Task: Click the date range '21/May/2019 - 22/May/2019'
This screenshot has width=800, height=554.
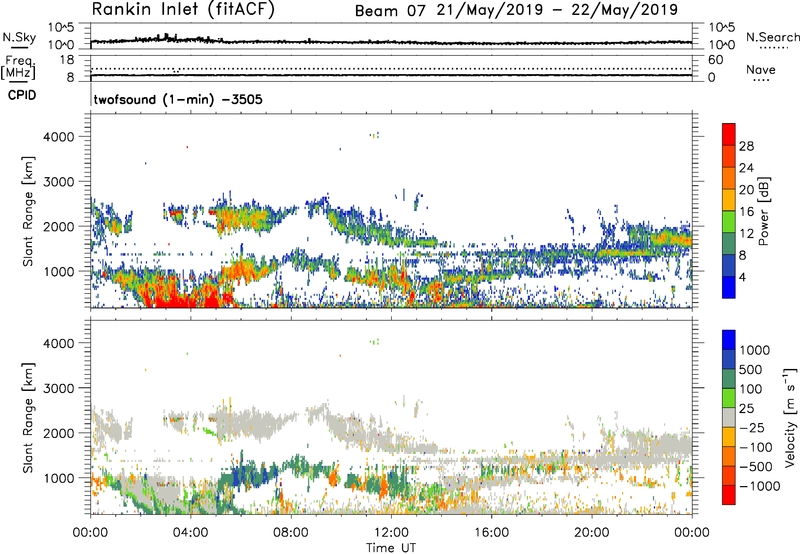Action: 557,10
